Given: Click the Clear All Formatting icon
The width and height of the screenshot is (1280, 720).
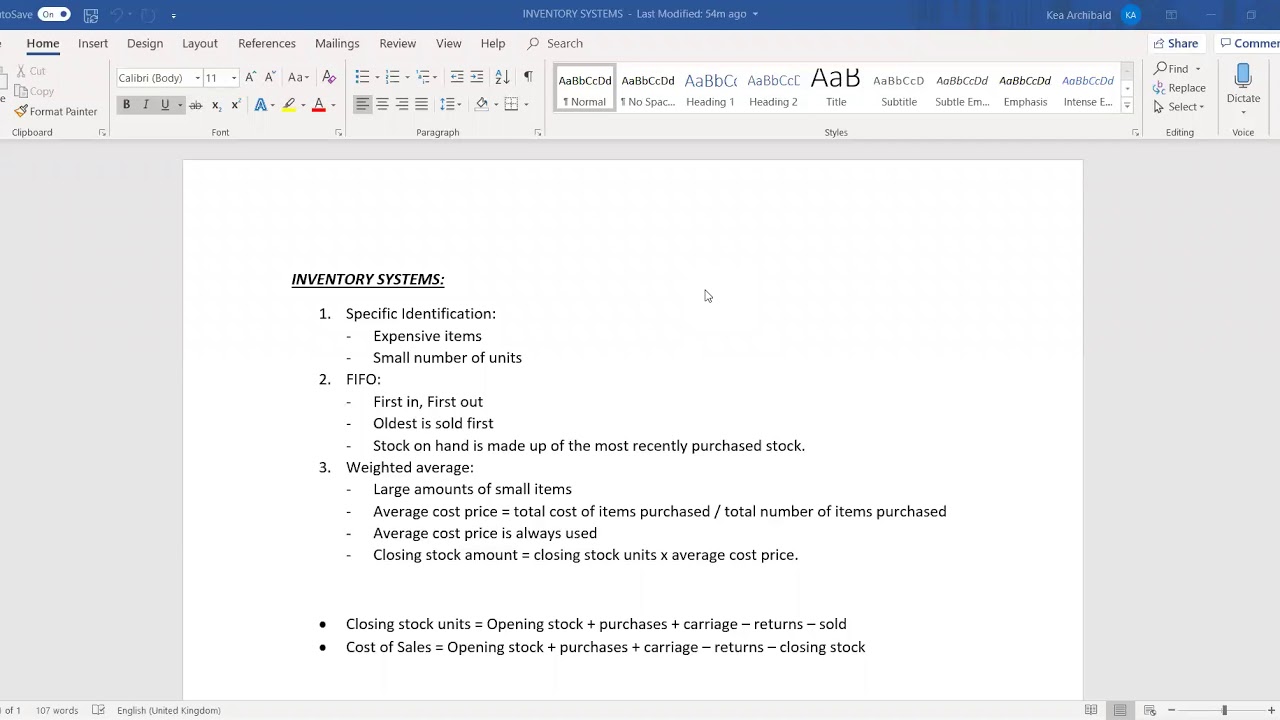Looking at the screenshot, I should click(x=329, y=77).
